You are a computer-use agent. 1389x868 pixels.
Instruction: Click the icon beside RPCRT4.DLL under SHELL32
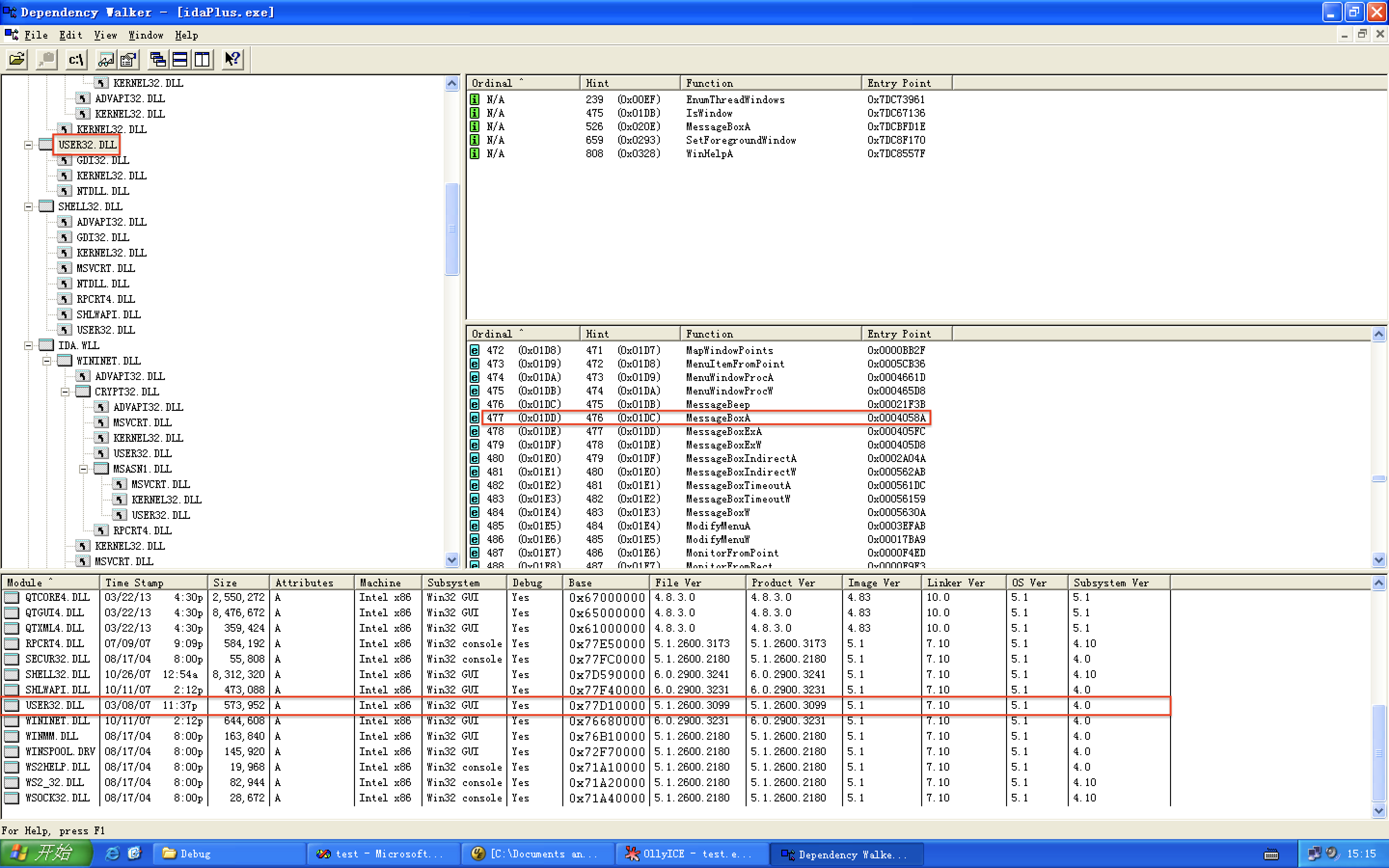tap(65, 299)
